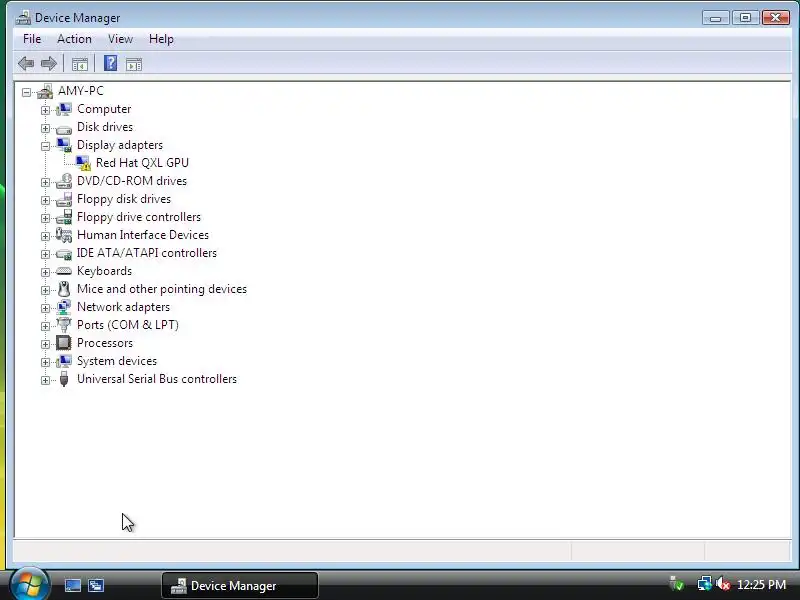Expand the Keyboards category
The height and width of the screenshot is (600, 800).
point(45,272)
